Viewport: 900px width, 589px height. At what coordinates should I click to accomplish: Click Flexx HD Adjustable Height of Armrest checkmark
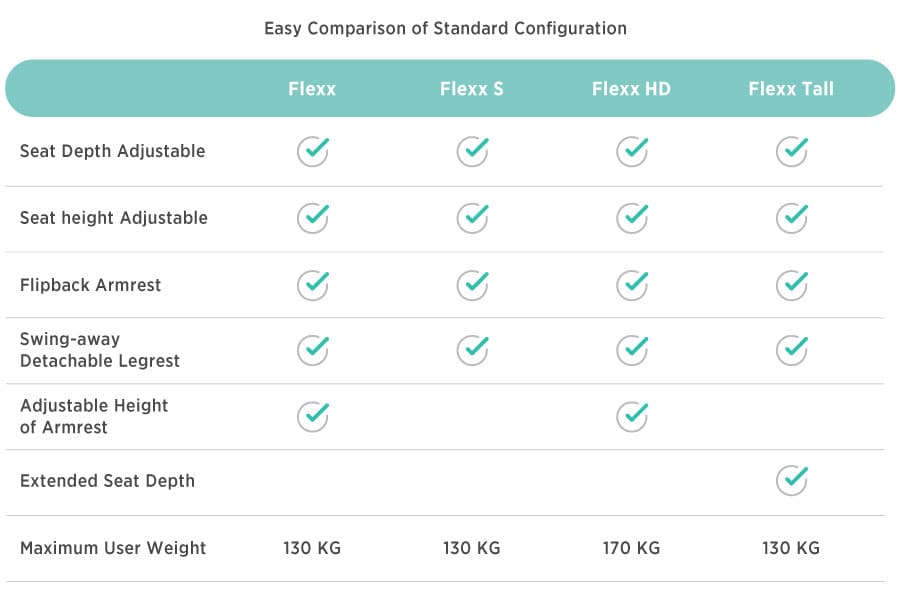(x=632, y=416)
